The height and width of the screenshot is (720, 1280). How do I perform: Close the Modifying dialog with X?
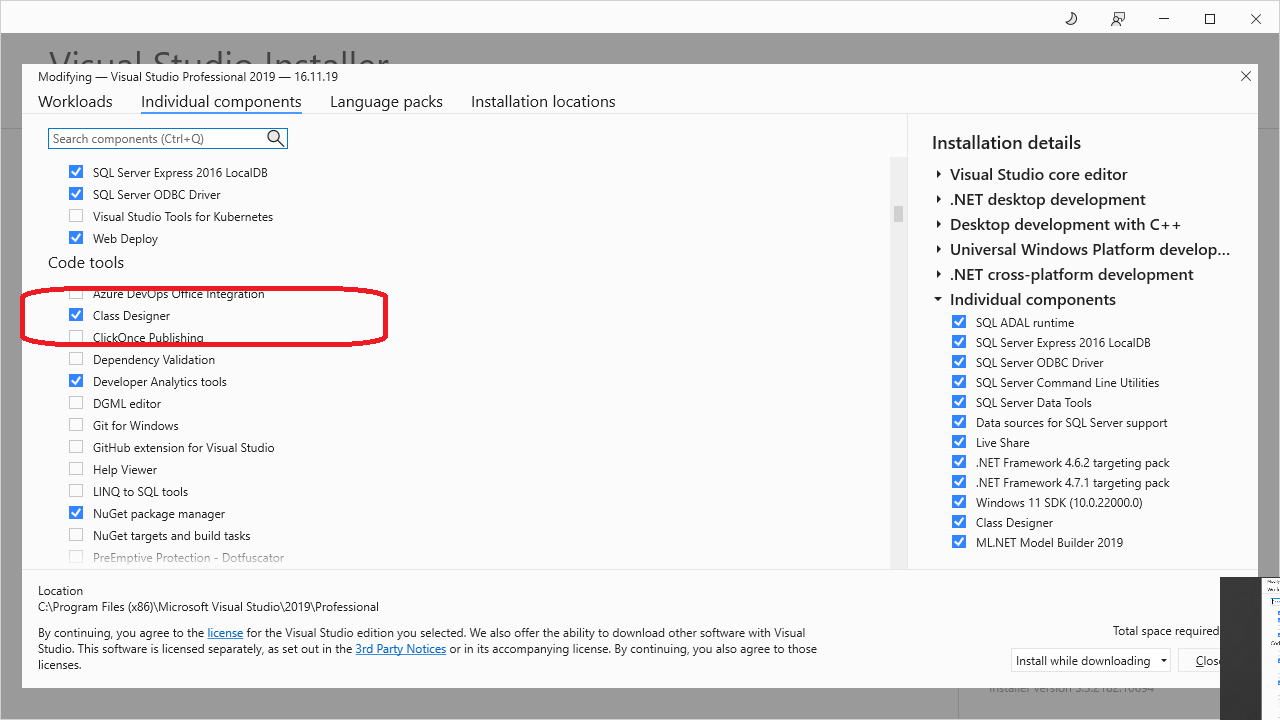[x=1246, y=76]
